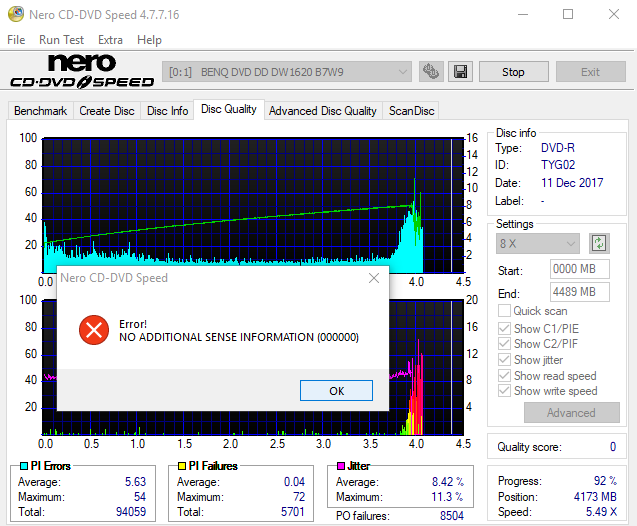Open the BENQ DVD drive selection dropdown
The image size is (637, 526).
click(287, 72)
